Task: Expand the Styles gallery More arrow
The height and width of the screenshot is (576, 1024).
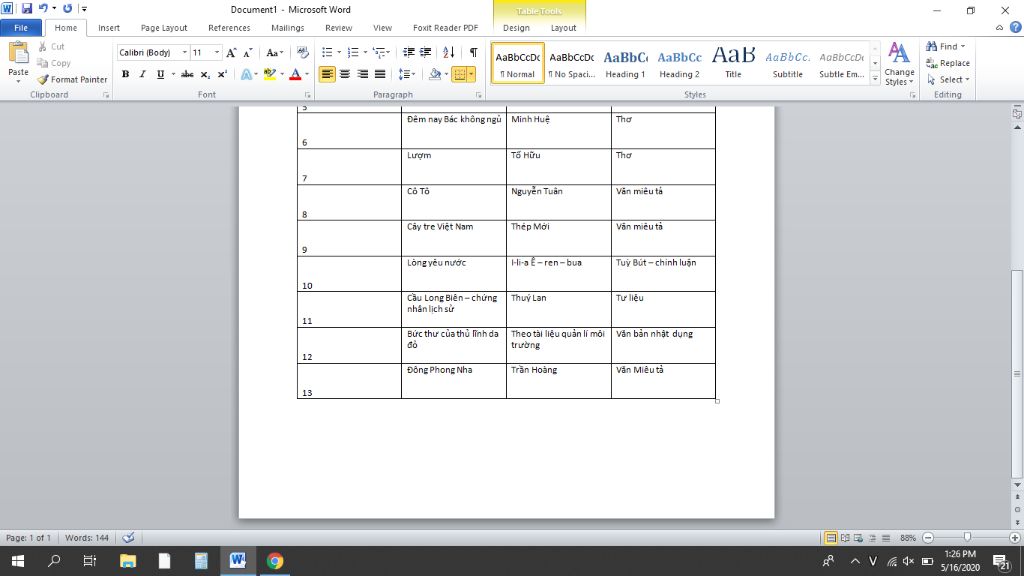Action: click(x=875, y=78)
